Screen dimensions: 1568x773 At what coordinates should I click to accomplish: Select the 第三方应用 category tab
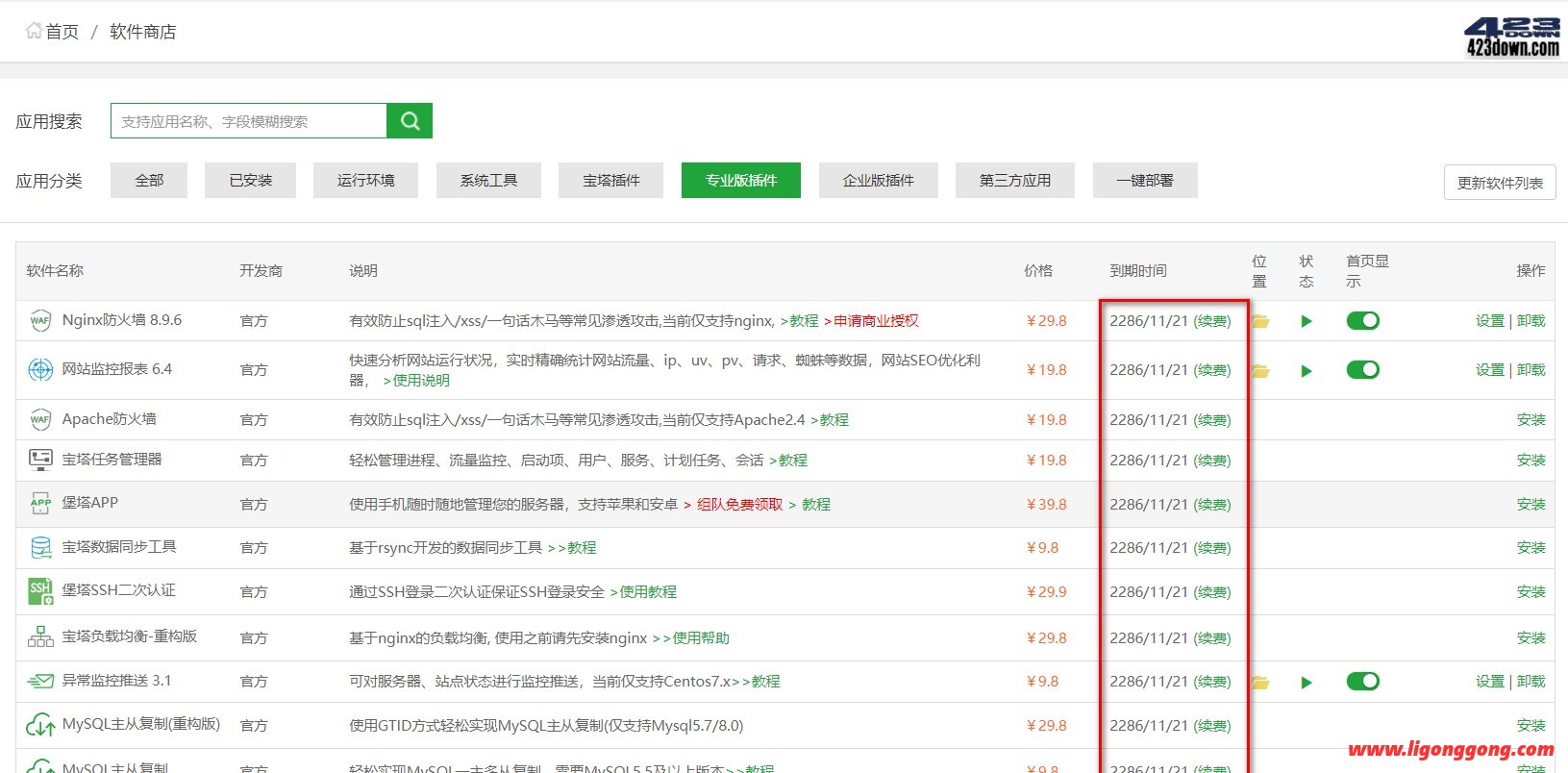(x=1015, y=180)
